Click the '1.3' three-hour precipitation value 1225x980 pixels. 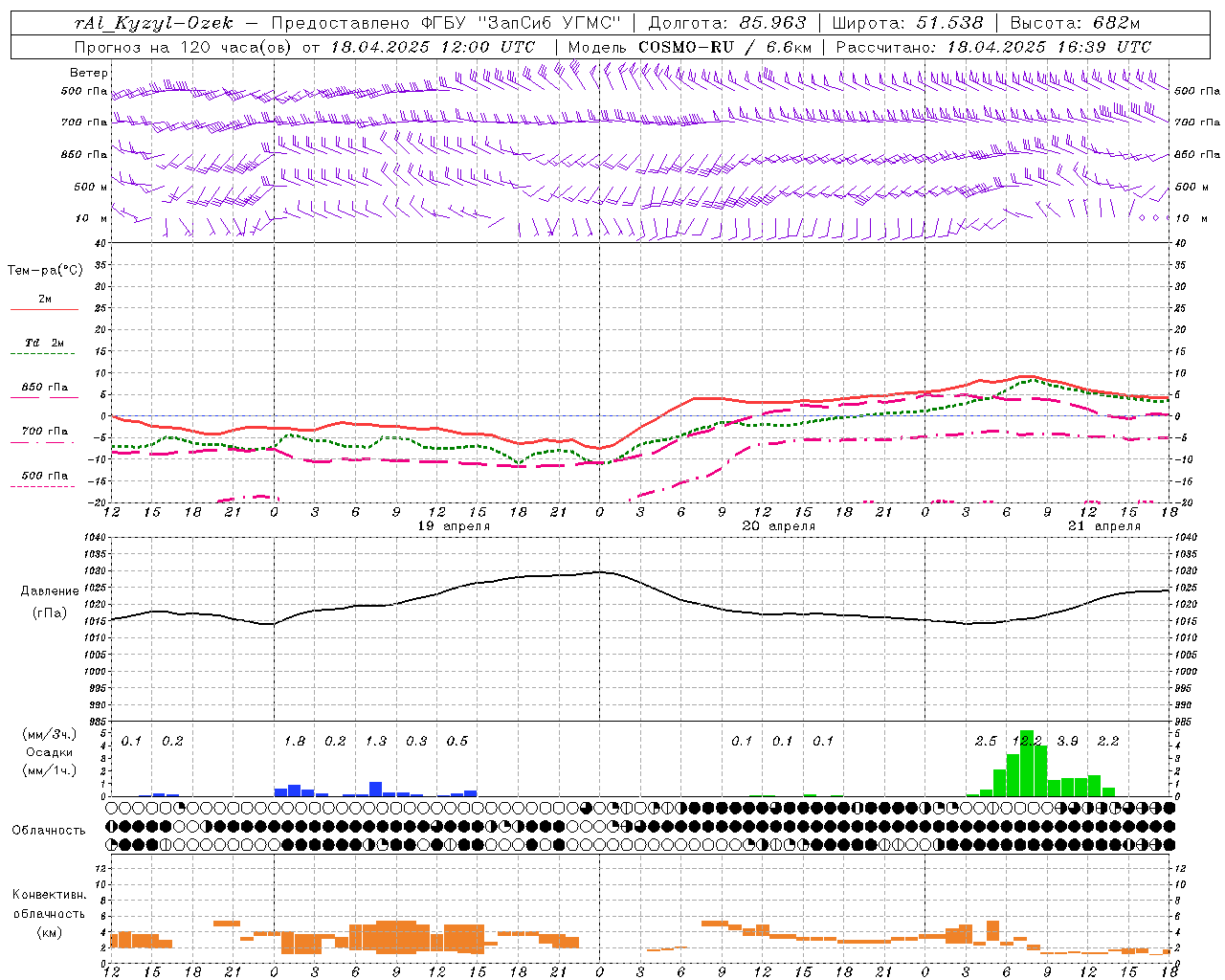click(x=376, y=742)
